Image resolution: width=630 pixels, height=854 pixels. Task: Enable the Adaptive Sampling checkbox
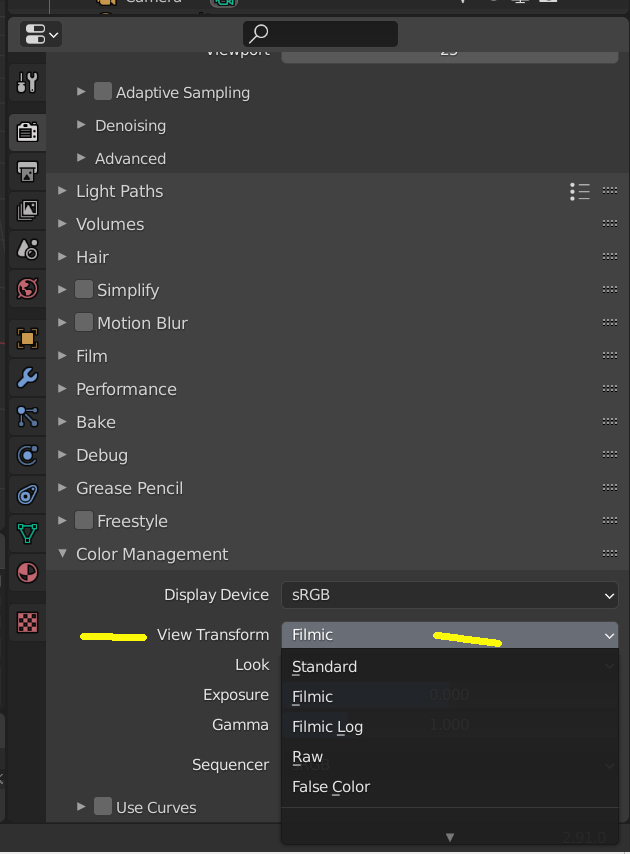(103, 92)
